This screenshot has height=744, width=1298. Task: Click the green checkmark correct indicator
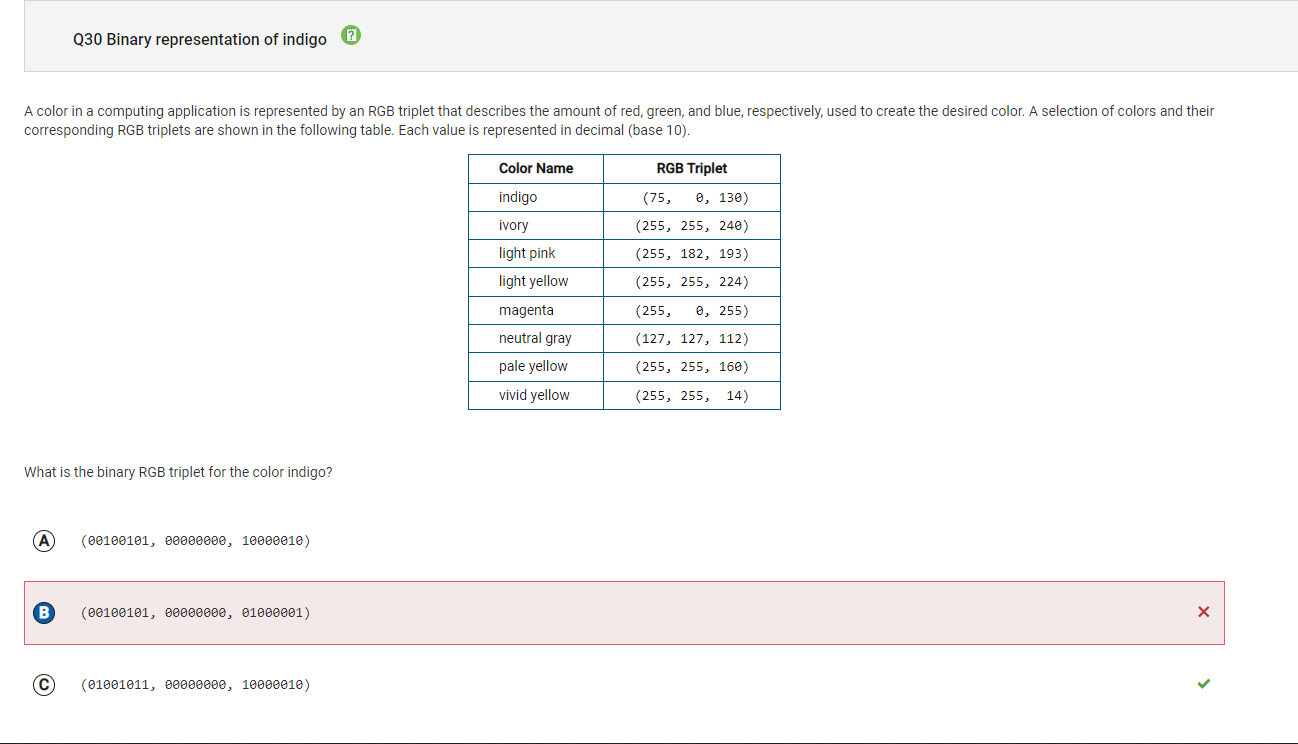1203,685
